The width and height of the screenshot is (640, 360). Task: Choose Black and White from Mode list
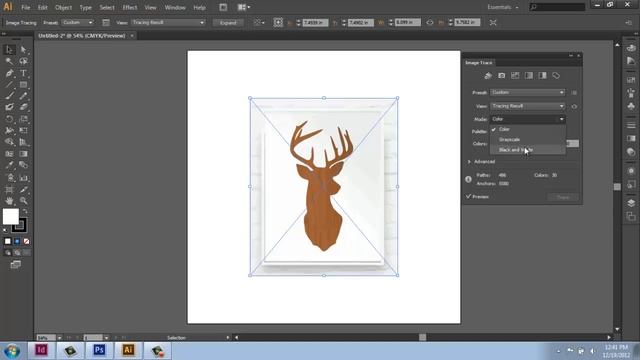(x=528, y=150)
